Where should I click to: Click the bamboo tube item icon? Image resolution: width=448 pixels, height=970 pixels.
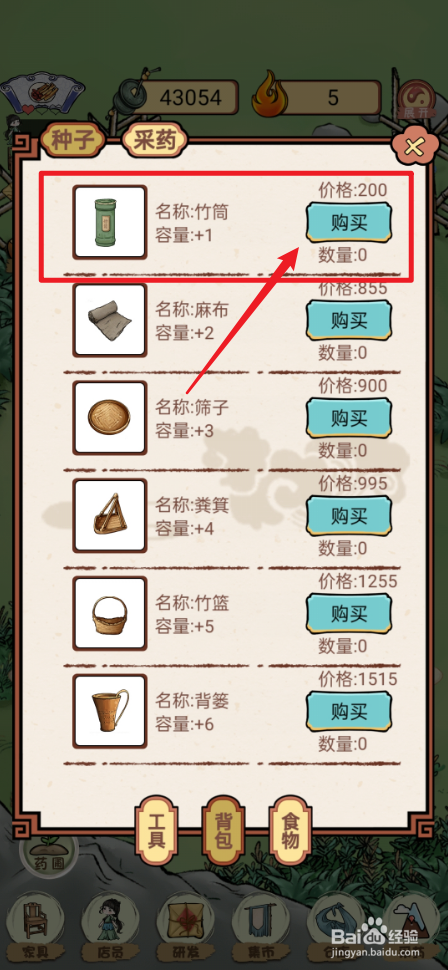coord(110,222)
